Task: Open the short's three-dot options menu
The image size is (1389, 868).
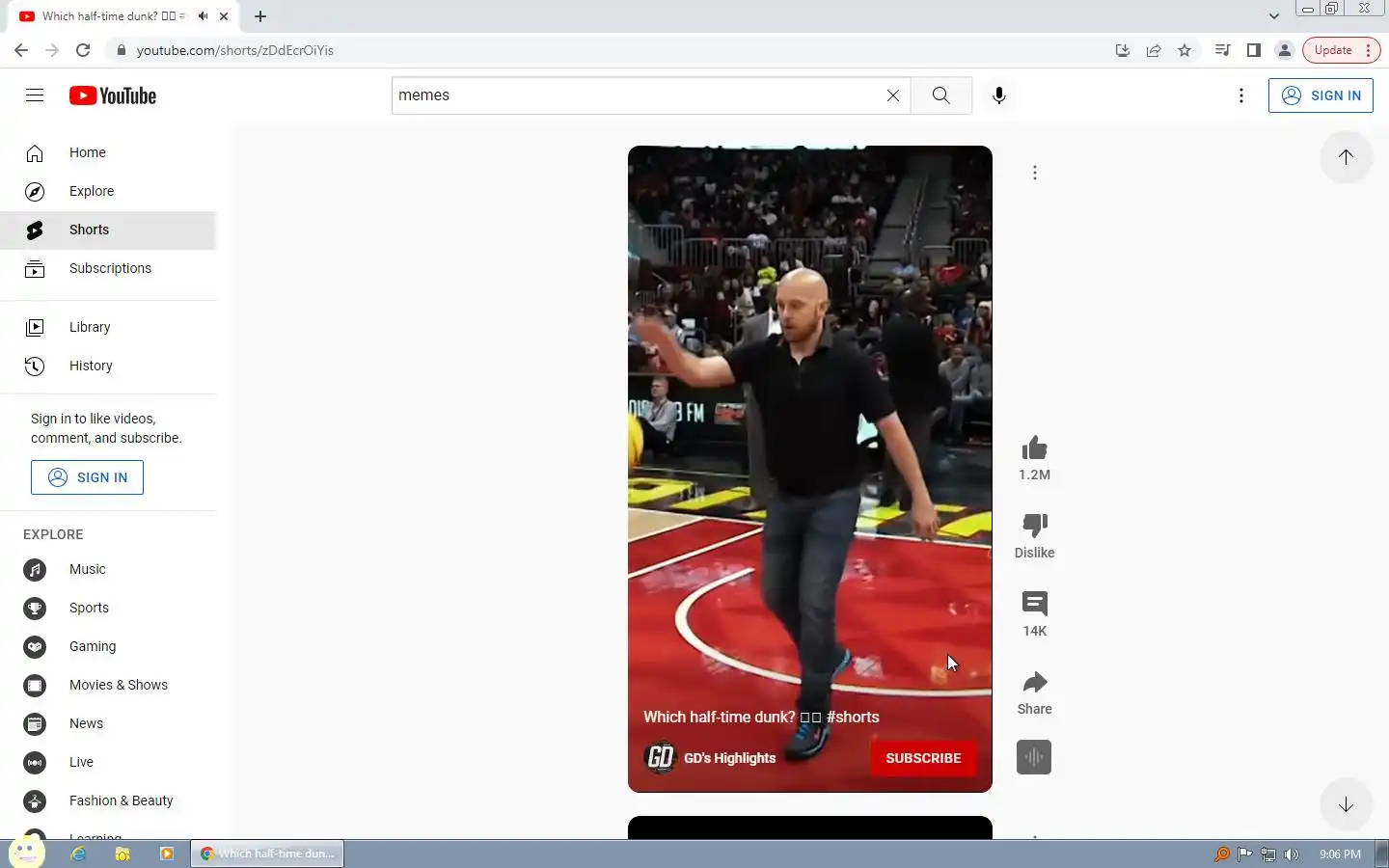Action: [1035, 173]
